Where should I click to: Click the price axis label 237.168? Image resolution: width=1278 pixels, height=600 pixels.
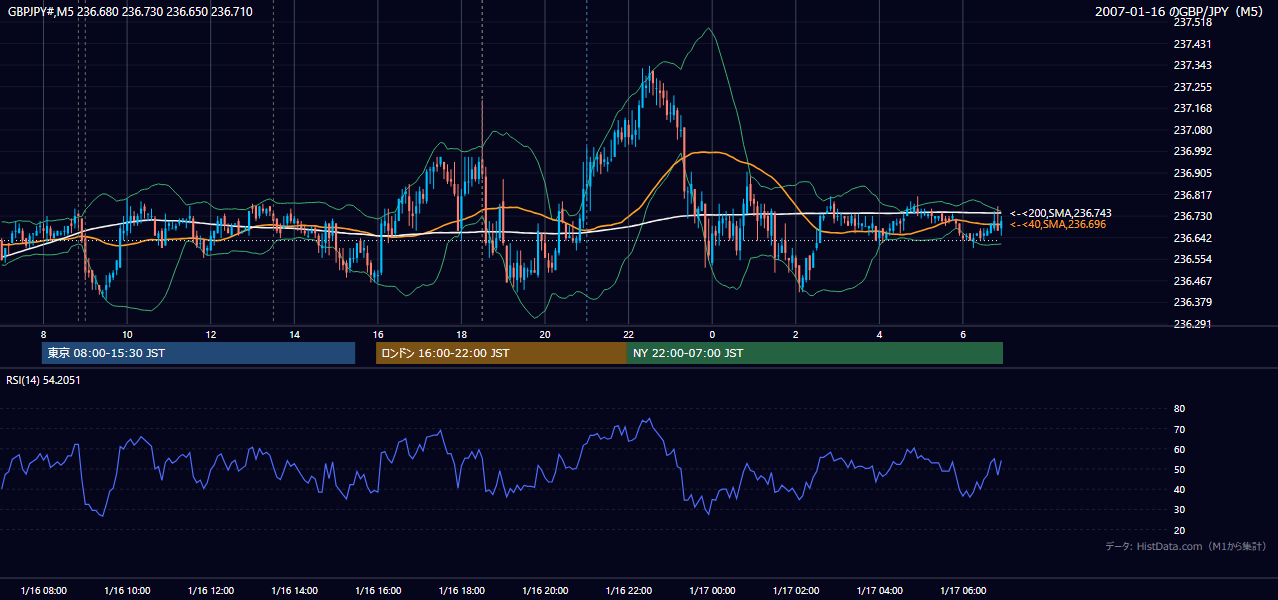[1192, 108]
